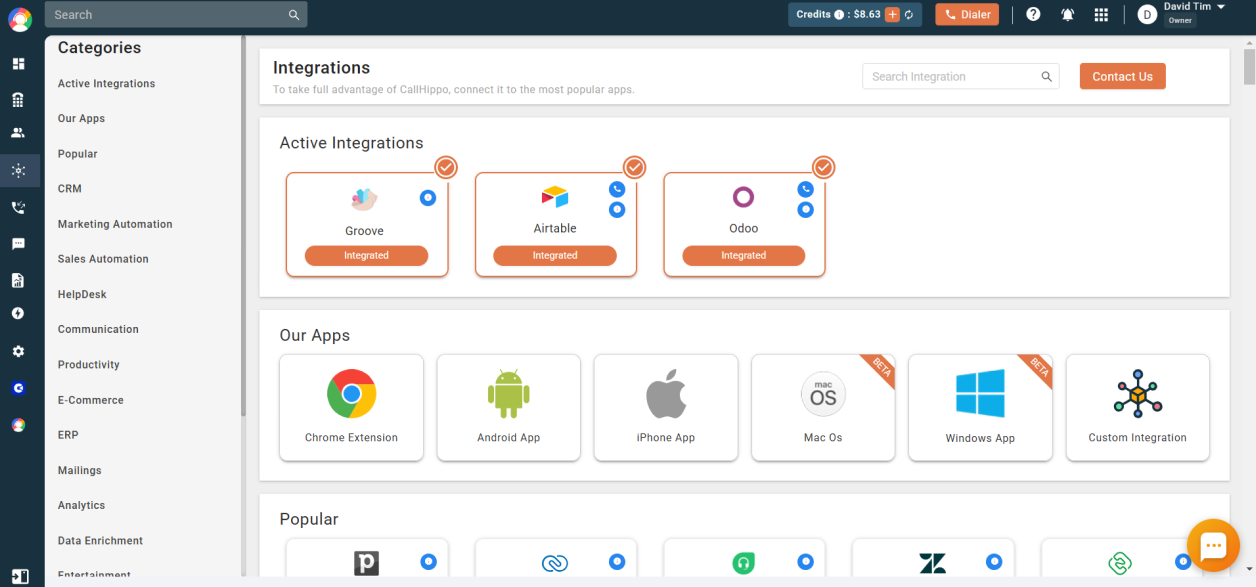Open the Android App card
This screenshot has height=587, width=1256.
(x=508, y=407)
